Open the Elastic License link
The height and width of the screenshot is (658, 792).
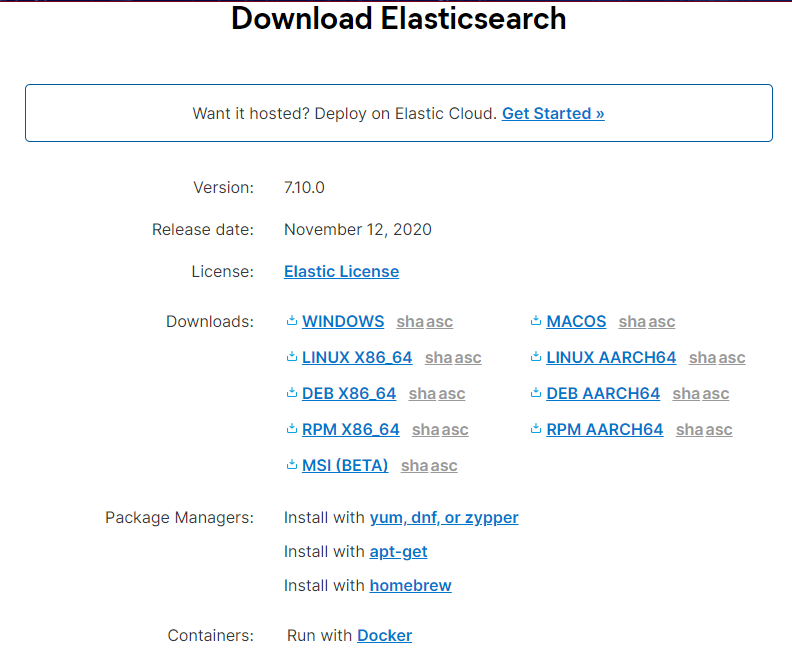click(x=341, y=272)
